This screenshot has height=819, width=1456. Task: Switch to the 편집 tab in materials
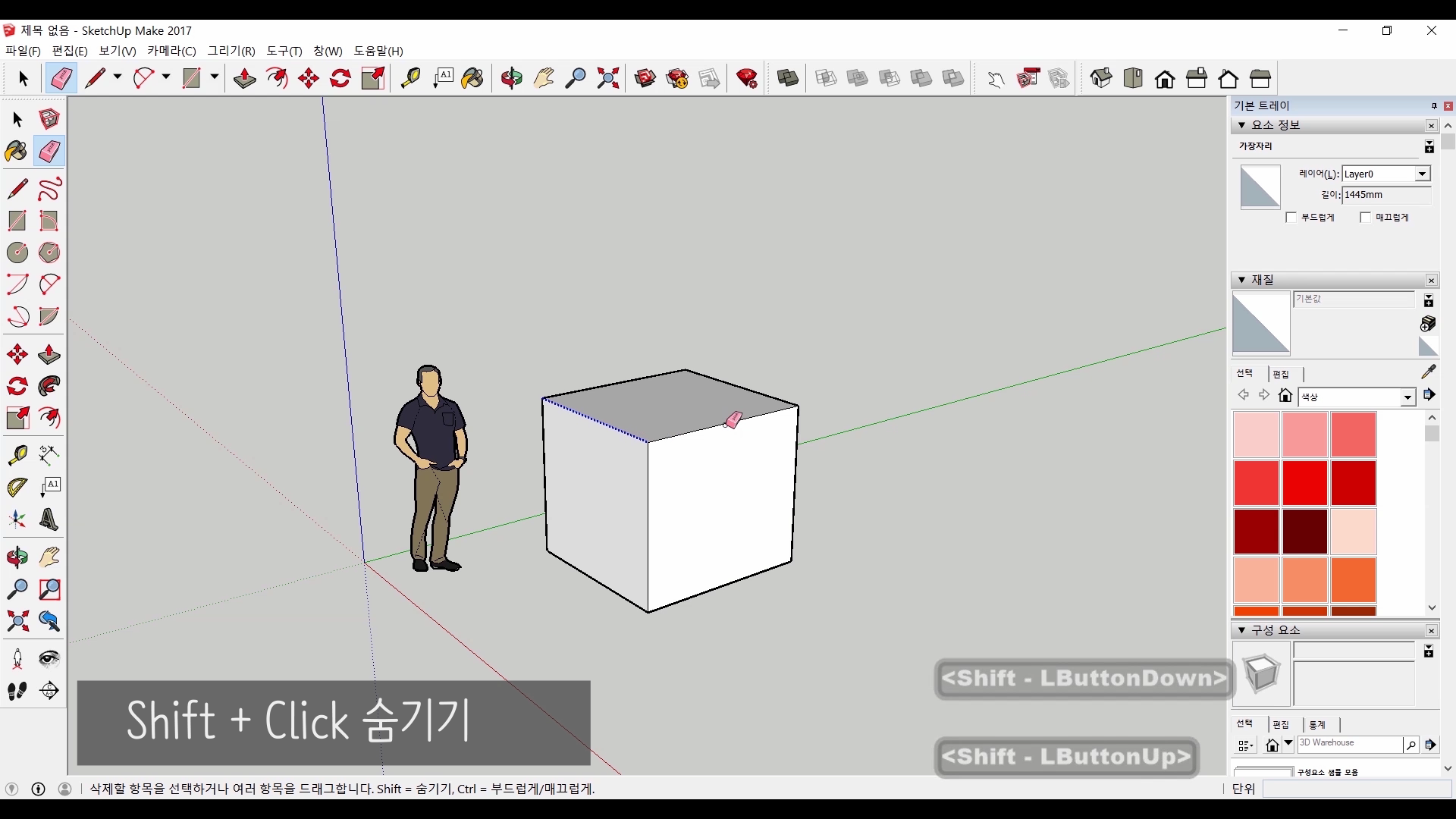(1281, 374)
